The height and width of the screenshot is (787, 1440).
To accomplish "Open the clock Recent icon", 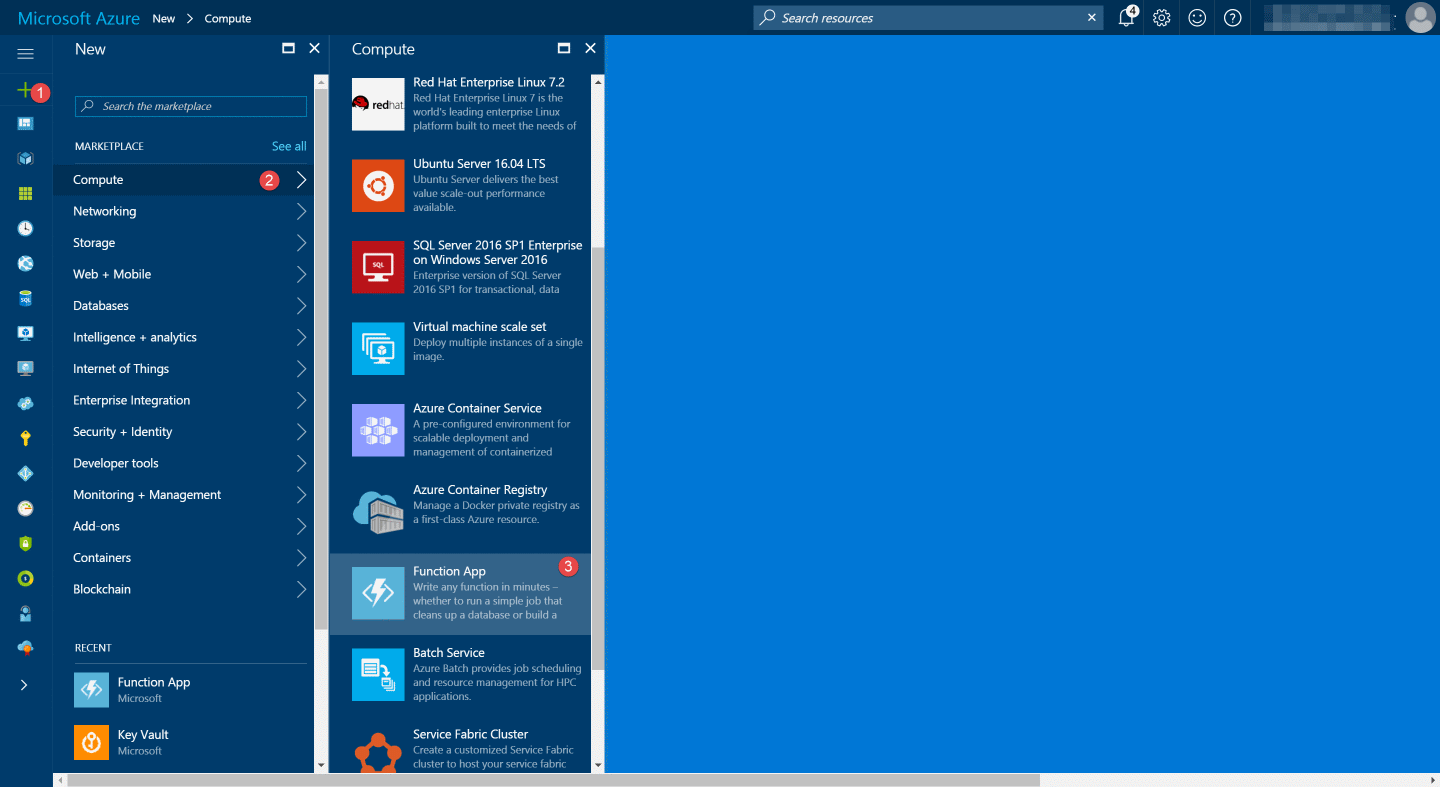I will point(25,228).
